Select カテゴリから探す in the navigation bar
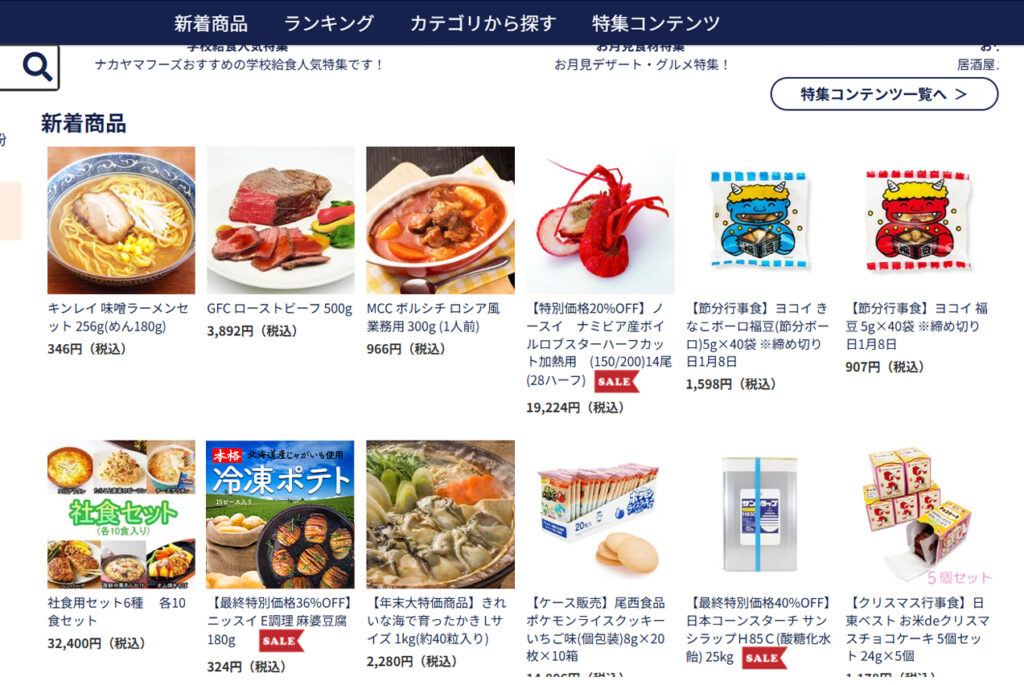This screenshot has width=1024, height=685. [483, 24]
